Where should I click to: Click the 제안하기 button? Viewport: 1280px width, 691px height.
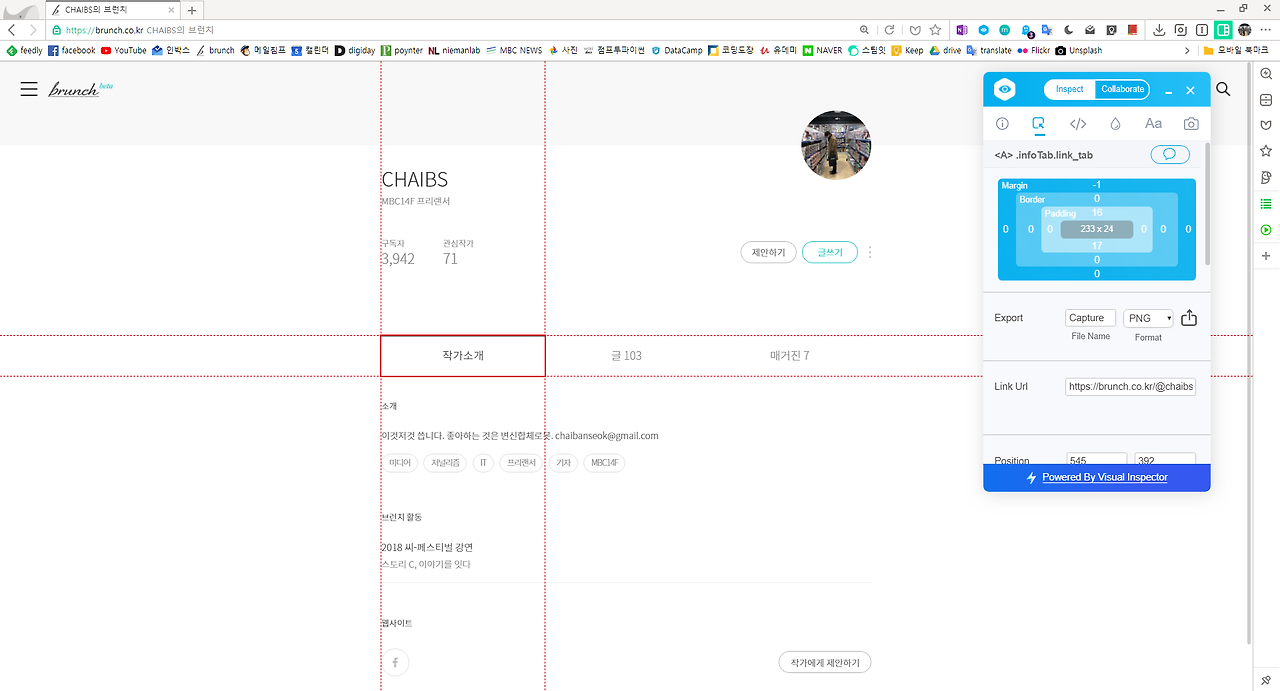pyautogui.click(x=769, y=253)
